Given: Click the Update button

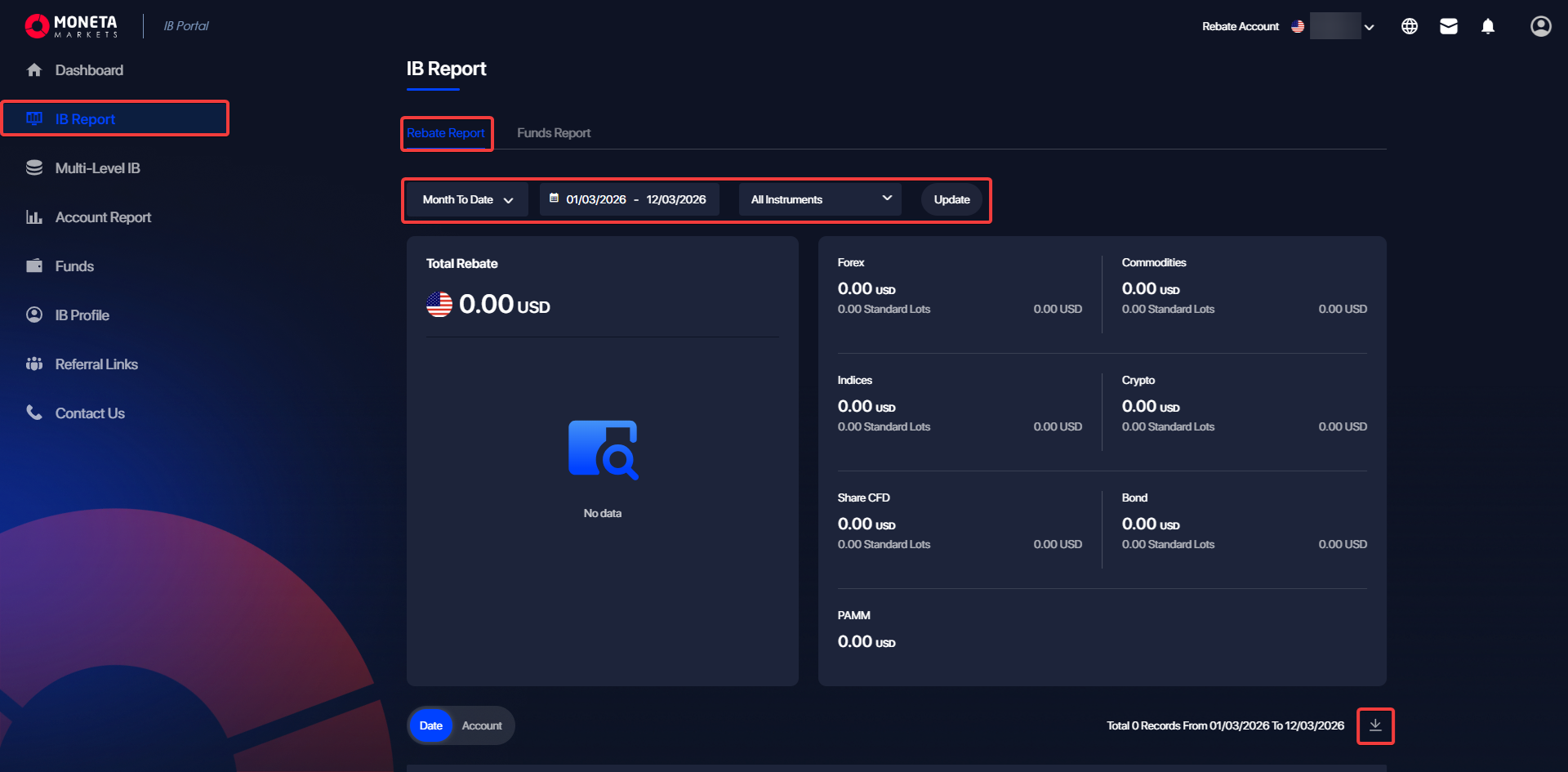Looking at the screenshot, I should [x=952, y=199].
